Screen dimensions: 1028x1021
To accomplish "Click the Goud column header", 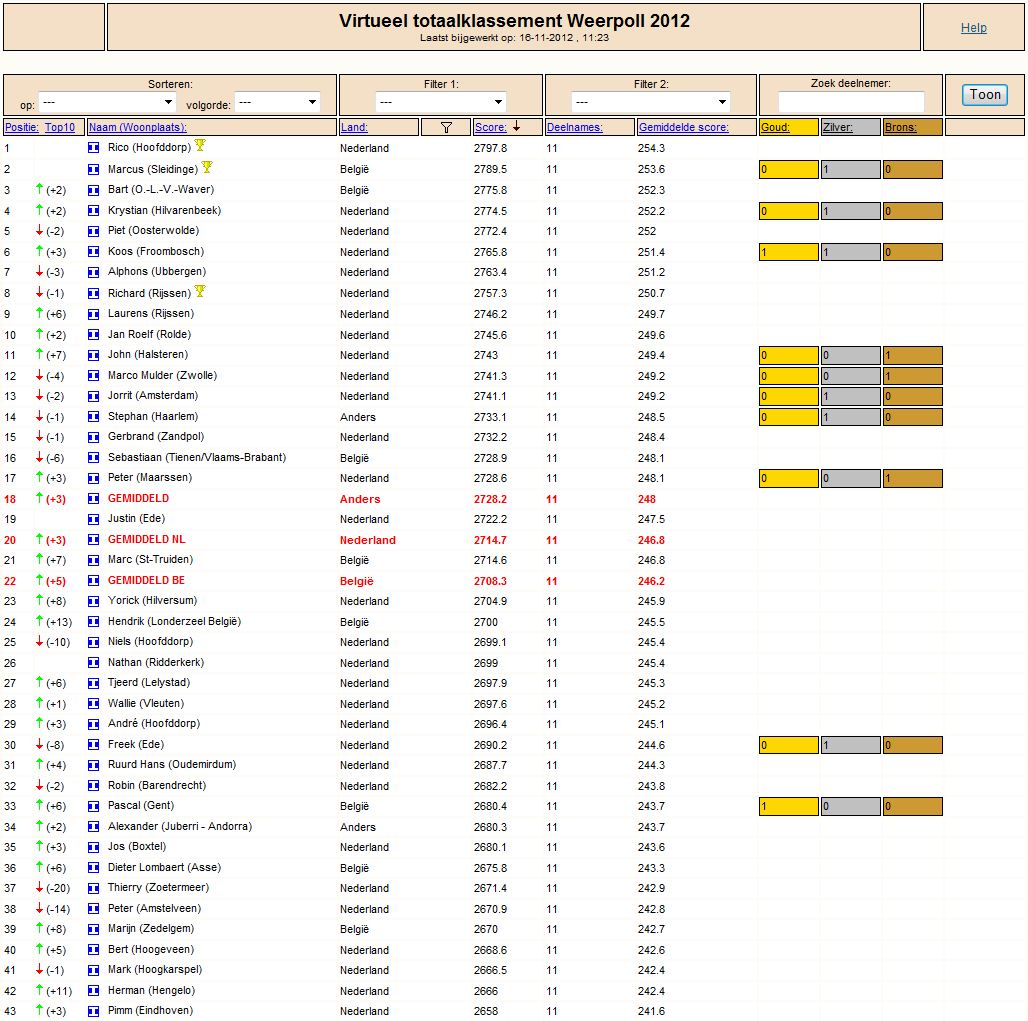I will click(x=775, y=127).
